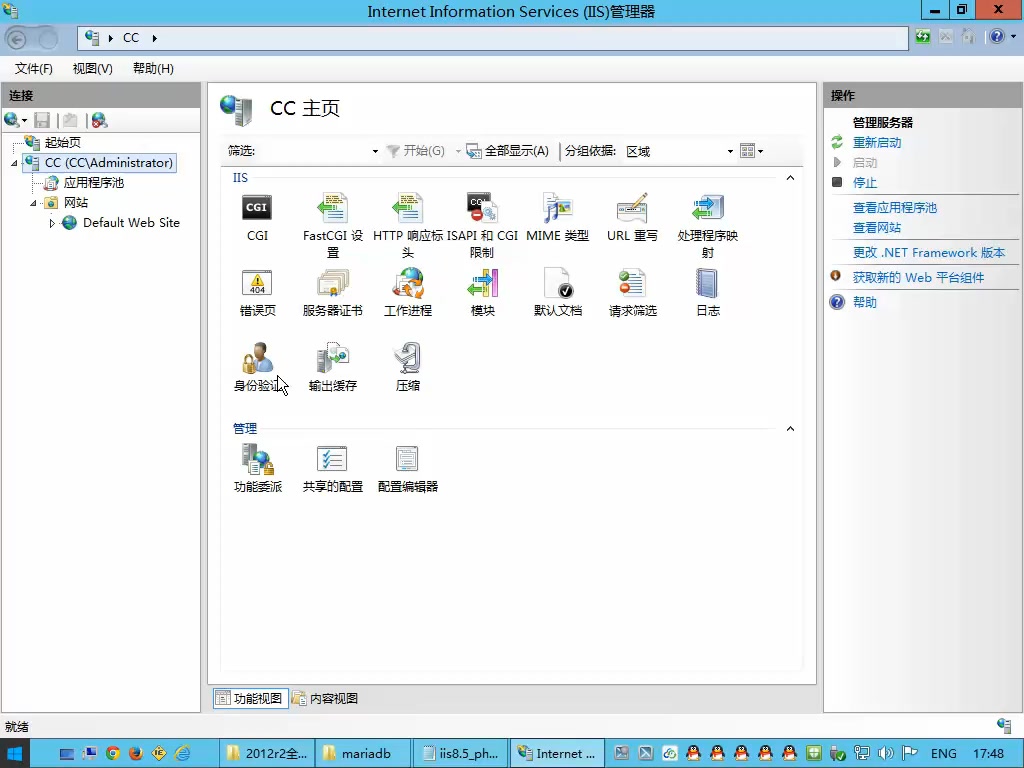Screen dimensions: 1024x768
Task: Open 共享的配置 management icon
Action: click(332, 468)
